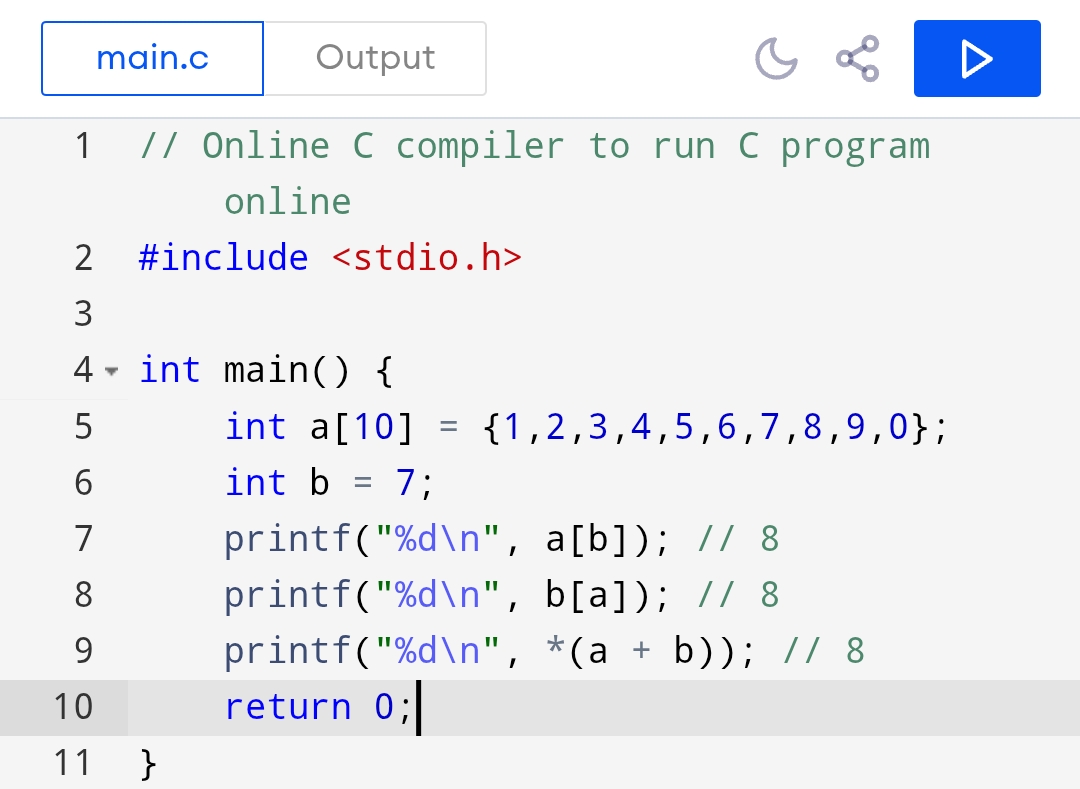Toggle dark mode with moon icon
Screen dimensions: 1080x789
tap(776, 59)
